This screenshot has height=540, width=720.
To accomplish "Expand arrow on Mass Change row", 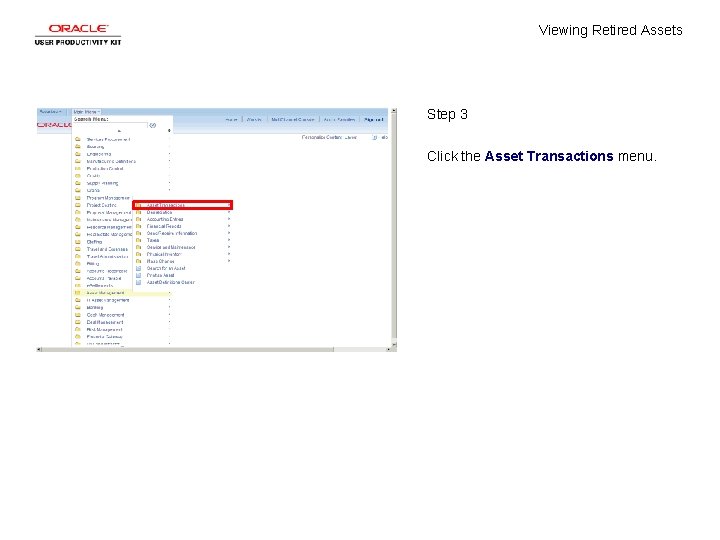I will (x=229, y=261).
